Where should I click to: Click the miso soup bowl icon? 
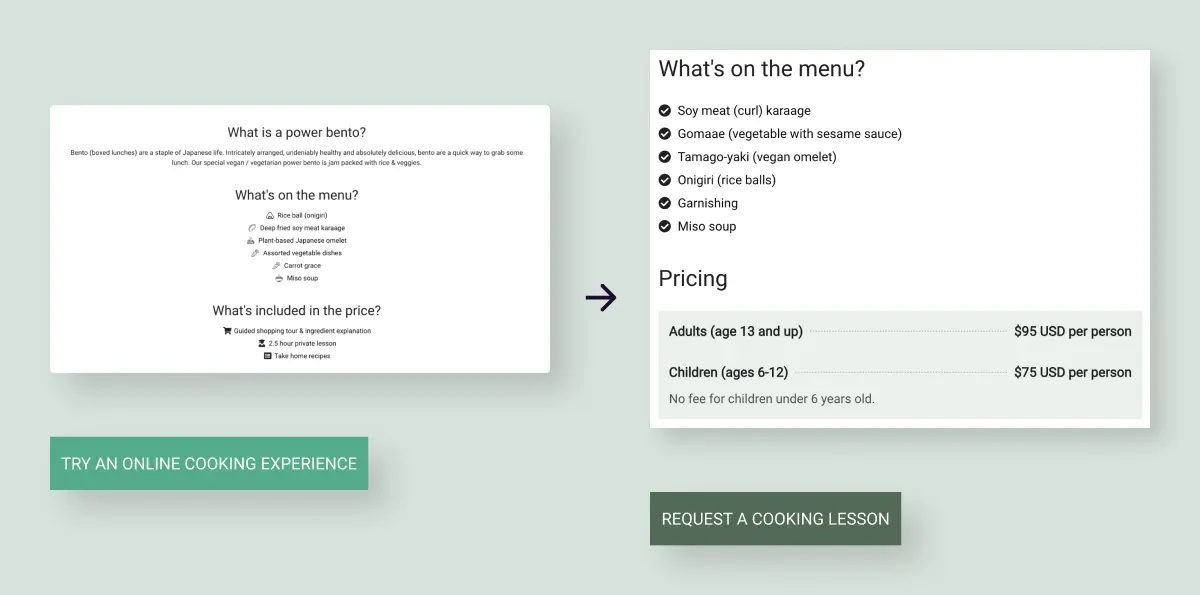279,279
